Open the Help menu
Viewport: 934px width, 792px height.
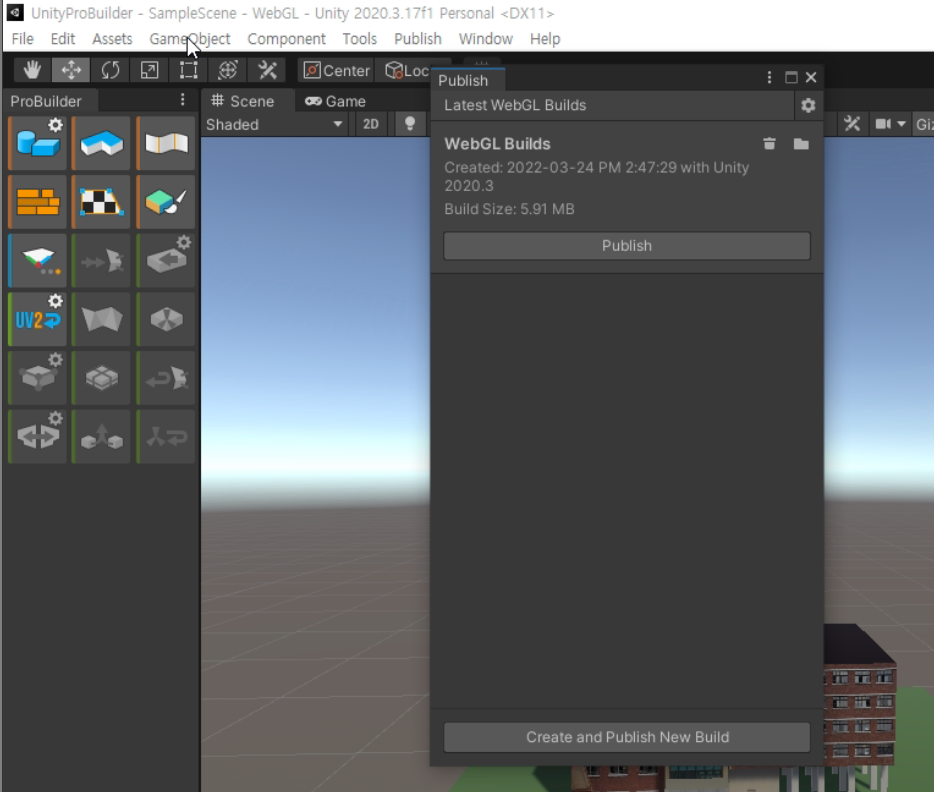click(545, 39)
